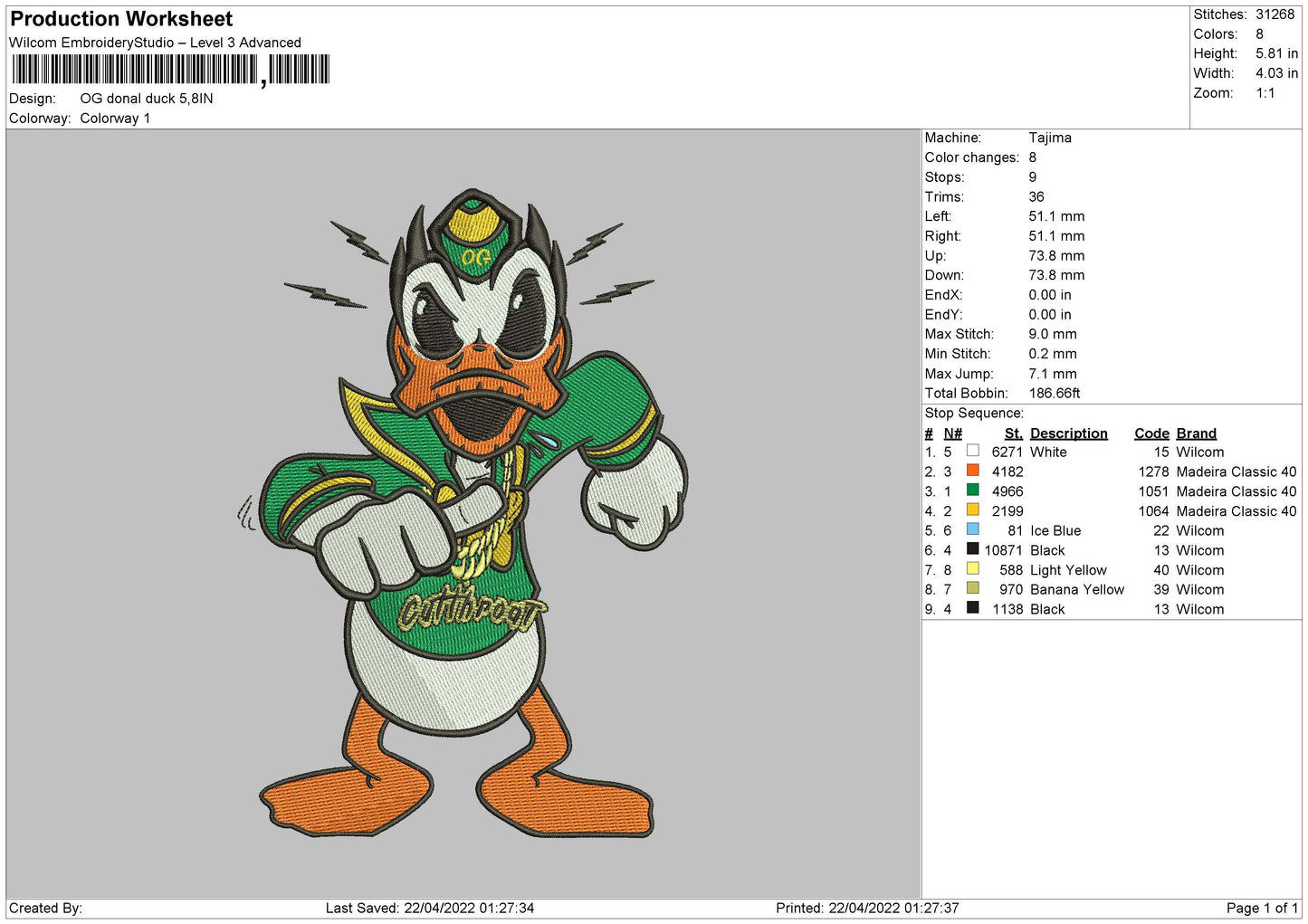1308x924 pixels.
Task: Click 'Printed: 22/04/2022 01:27:37' footer
Action: pyautogui.click(x=867, y=908)
